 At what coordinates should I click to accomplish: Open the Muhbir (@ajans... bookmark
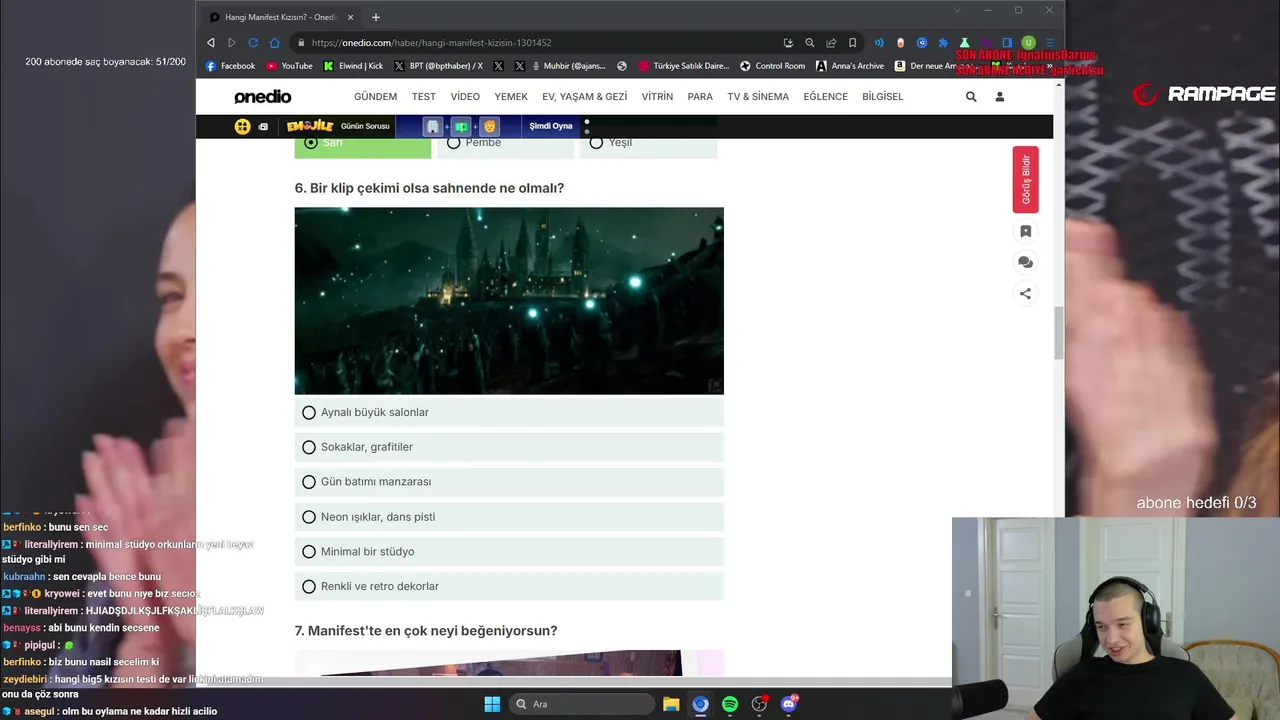[567, 66]
